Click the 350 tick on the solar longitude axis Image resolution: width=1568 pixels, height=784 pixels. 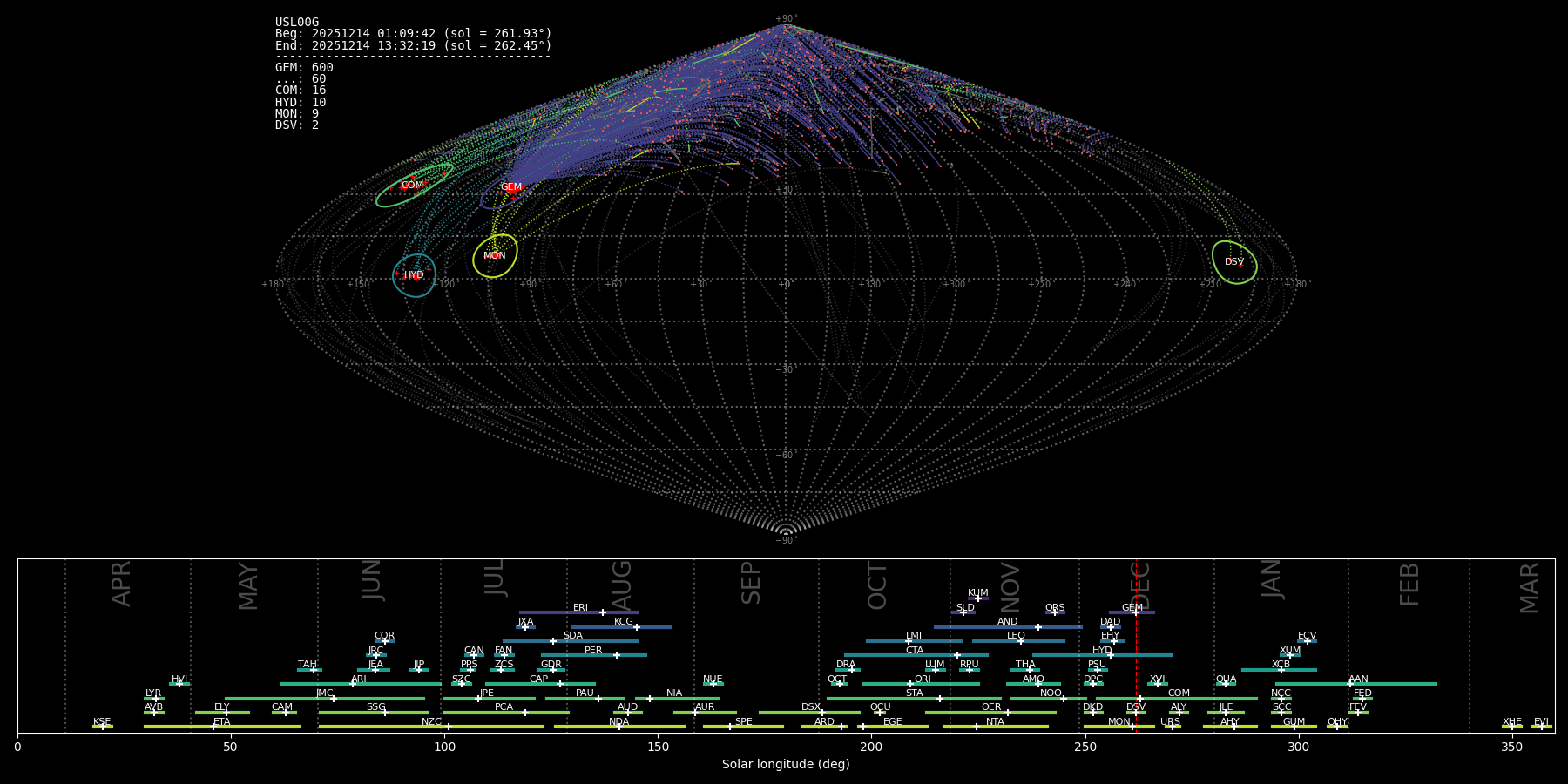tap(1511, 747)
